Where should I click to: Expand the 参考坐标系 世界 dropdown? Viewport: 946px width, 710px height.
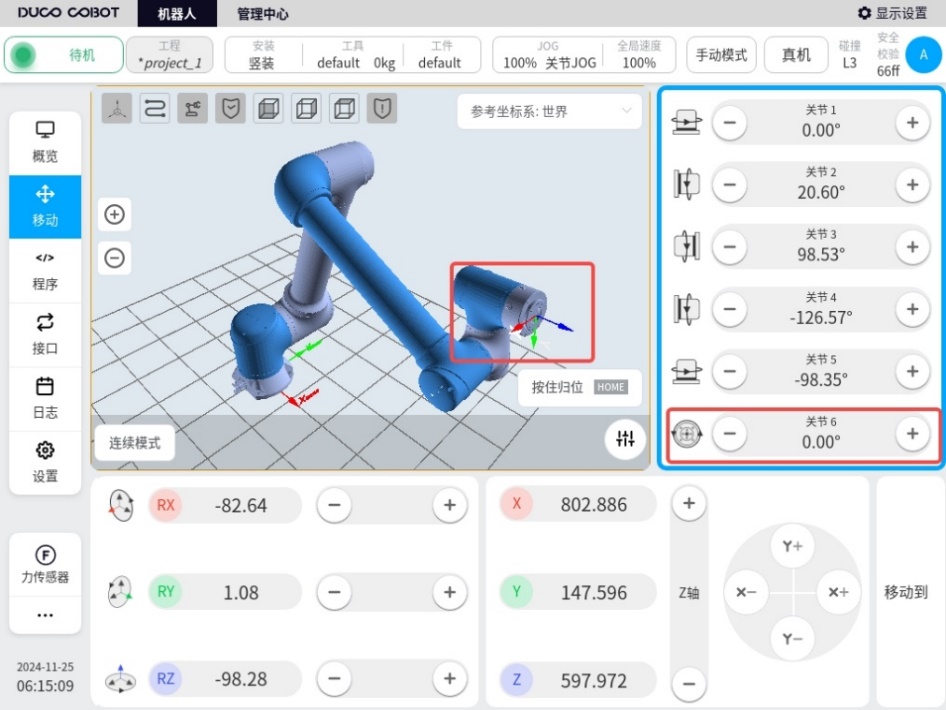tap(549, 112)
